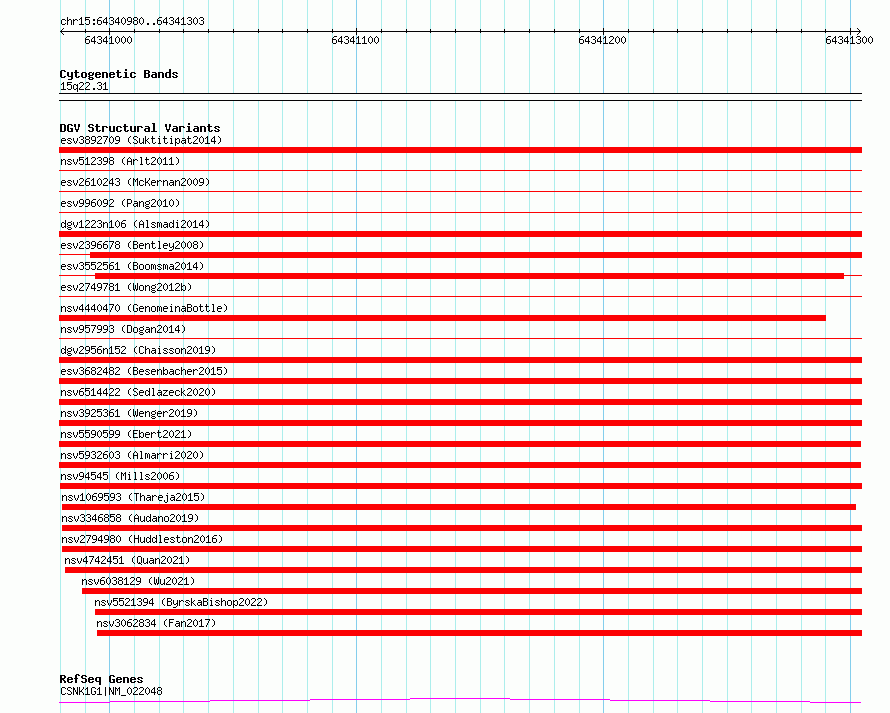Click ruler position 64341200

pyautogui.click(x=602, y=40)
